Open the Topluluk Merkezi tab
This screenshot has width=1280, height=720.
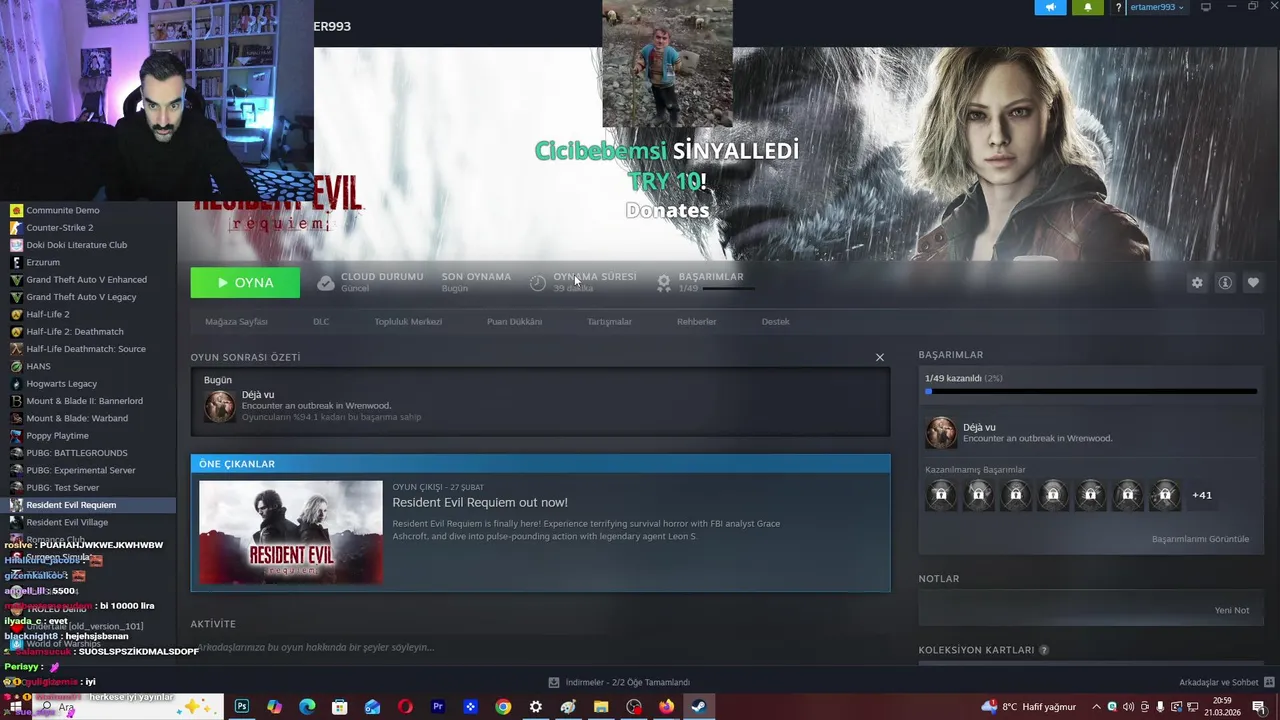point(408,322)
